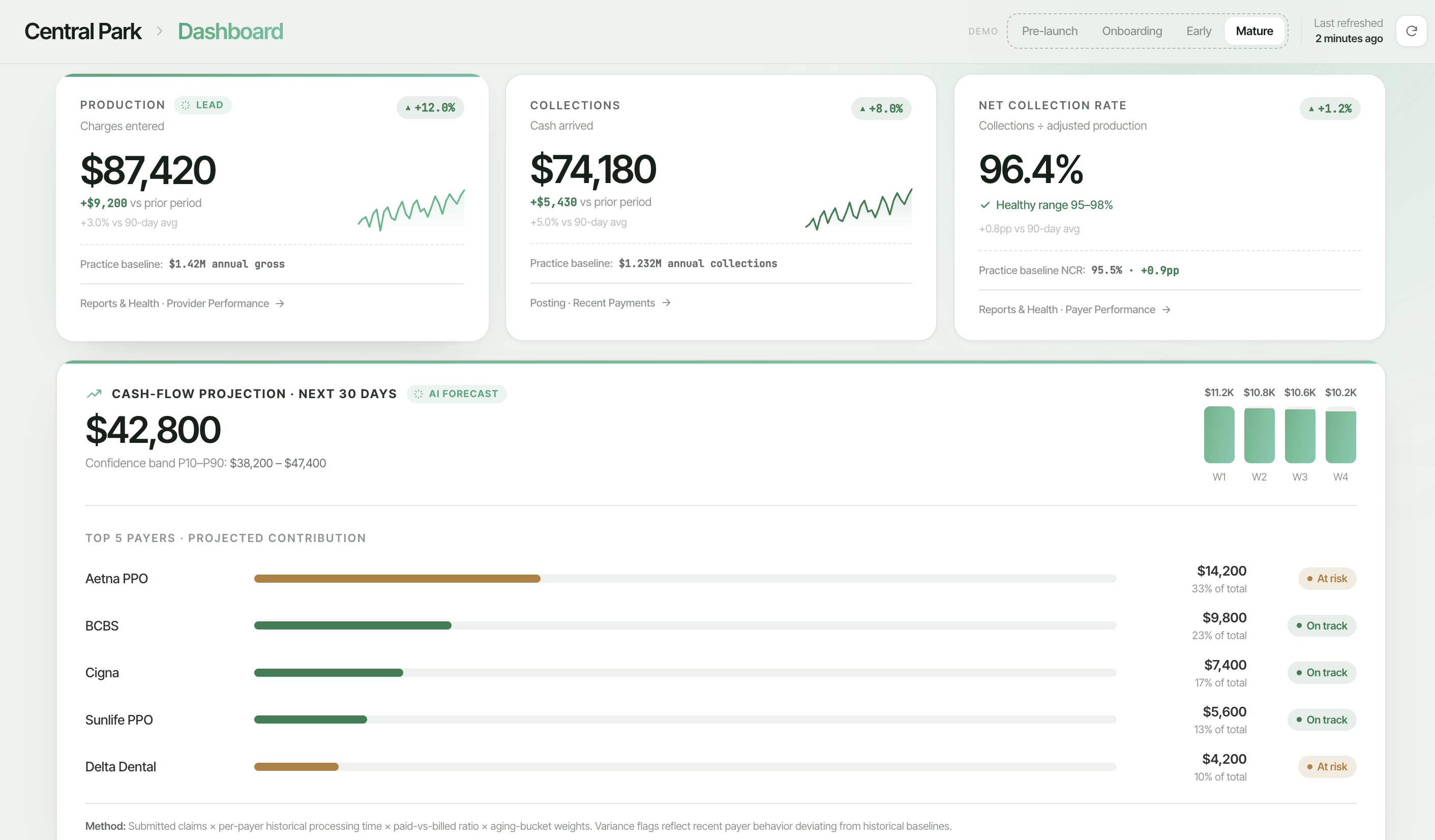This screenshot has width=1435, height=840.
Task: Click the sparkle icon in LEAD badge
Action: 186,105
